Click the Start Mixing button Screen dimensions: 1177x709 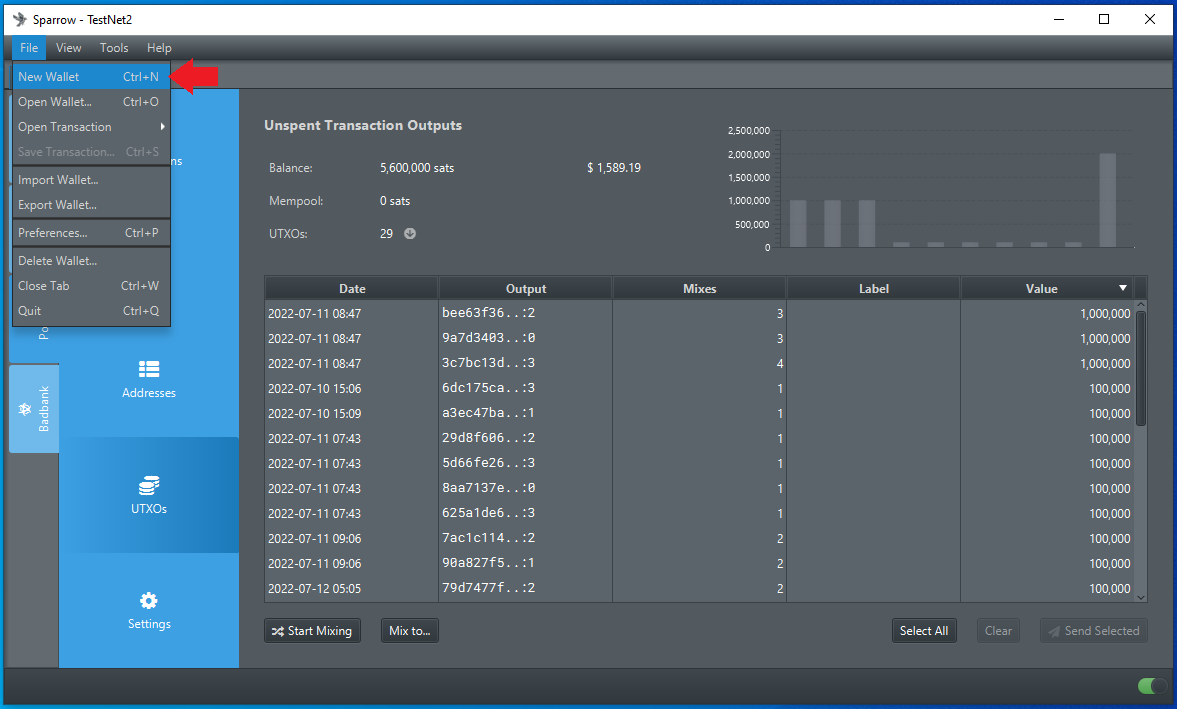(x=312, y=631)
